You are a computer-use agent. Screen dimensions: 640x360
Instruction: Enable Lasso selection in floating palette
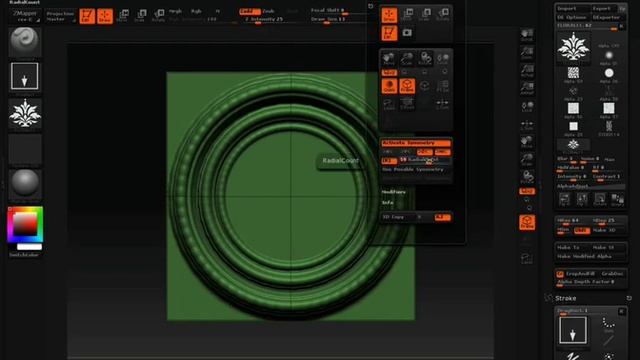389,104
